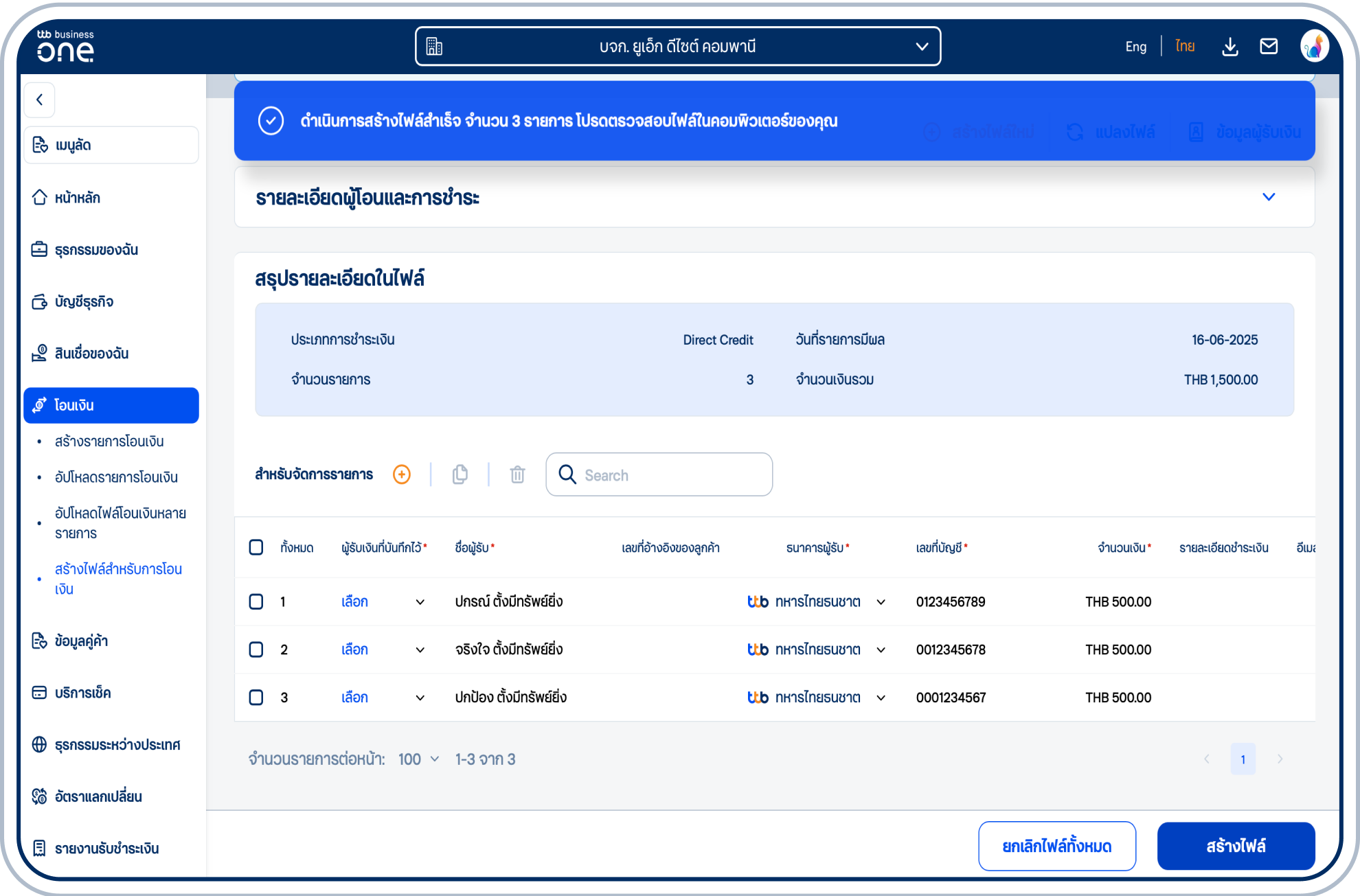
Task: Click the download icon in header
Action: [x=1230, y=47]
